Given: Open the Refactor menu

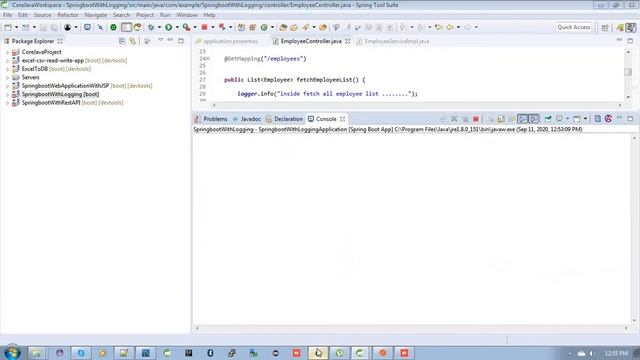Looking at the screenshot, I should pyautogui.click(x=68, y=15).
